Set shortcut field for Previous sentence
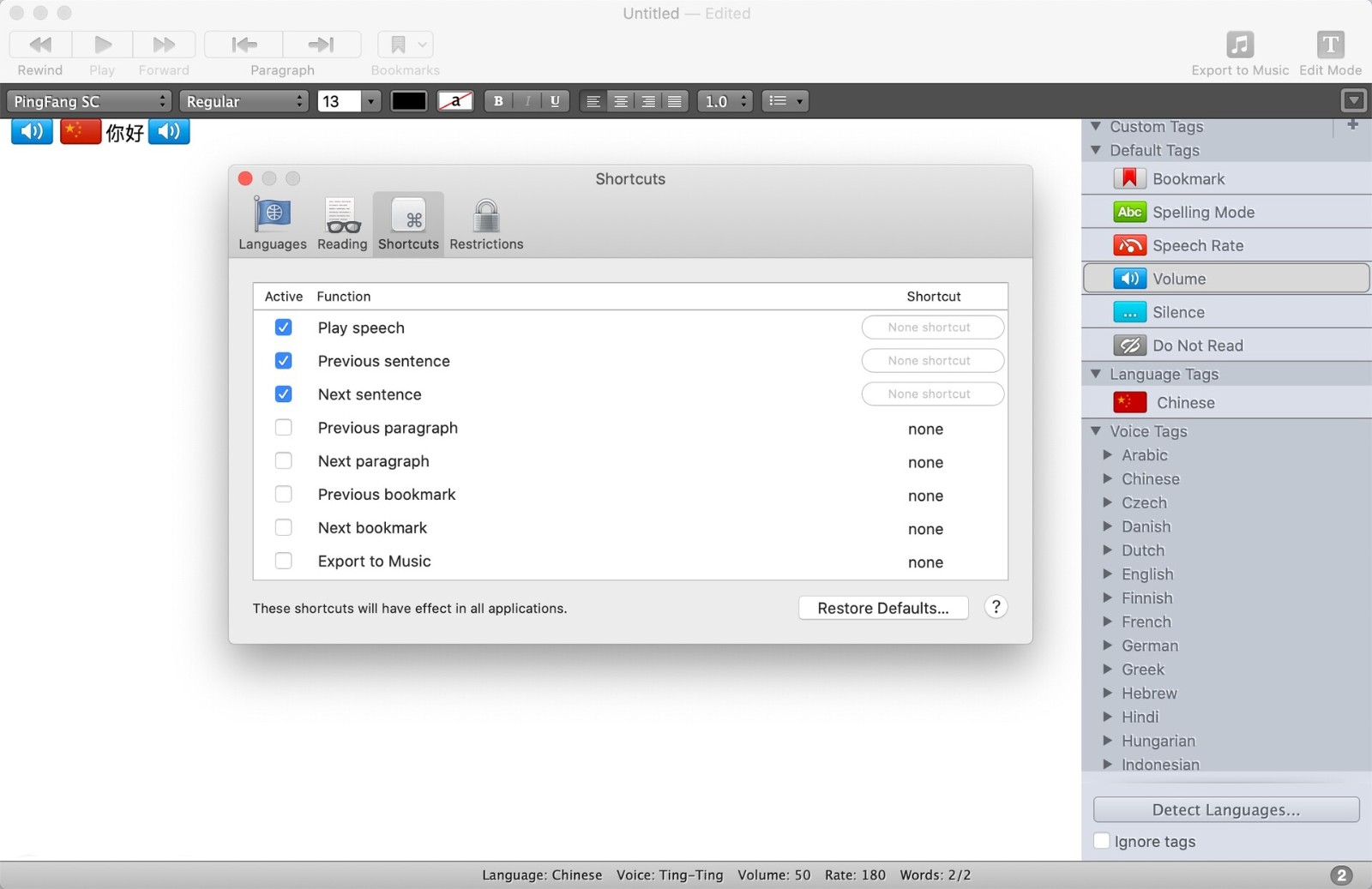 click(933, 361)
